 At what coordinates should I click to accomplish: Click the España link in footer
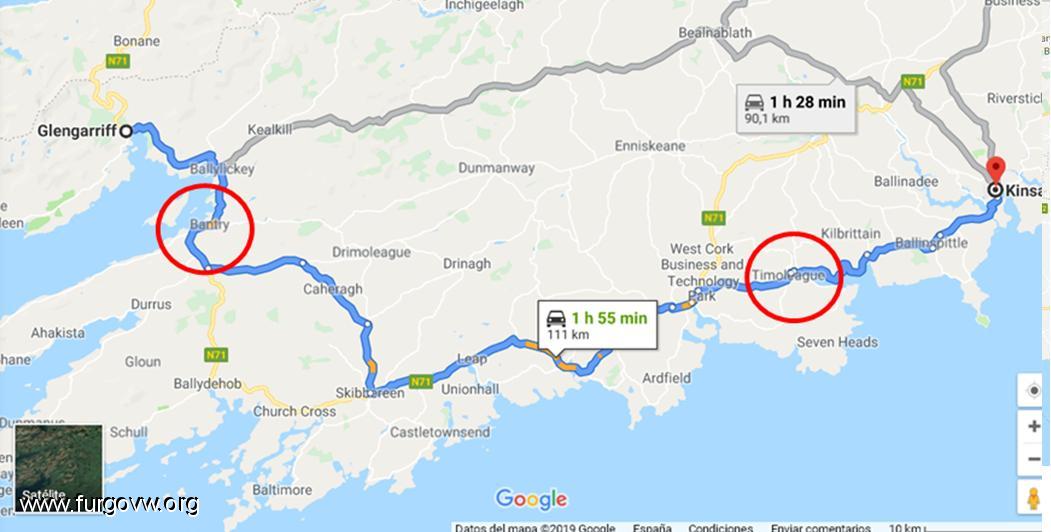(x=652, y=527)
